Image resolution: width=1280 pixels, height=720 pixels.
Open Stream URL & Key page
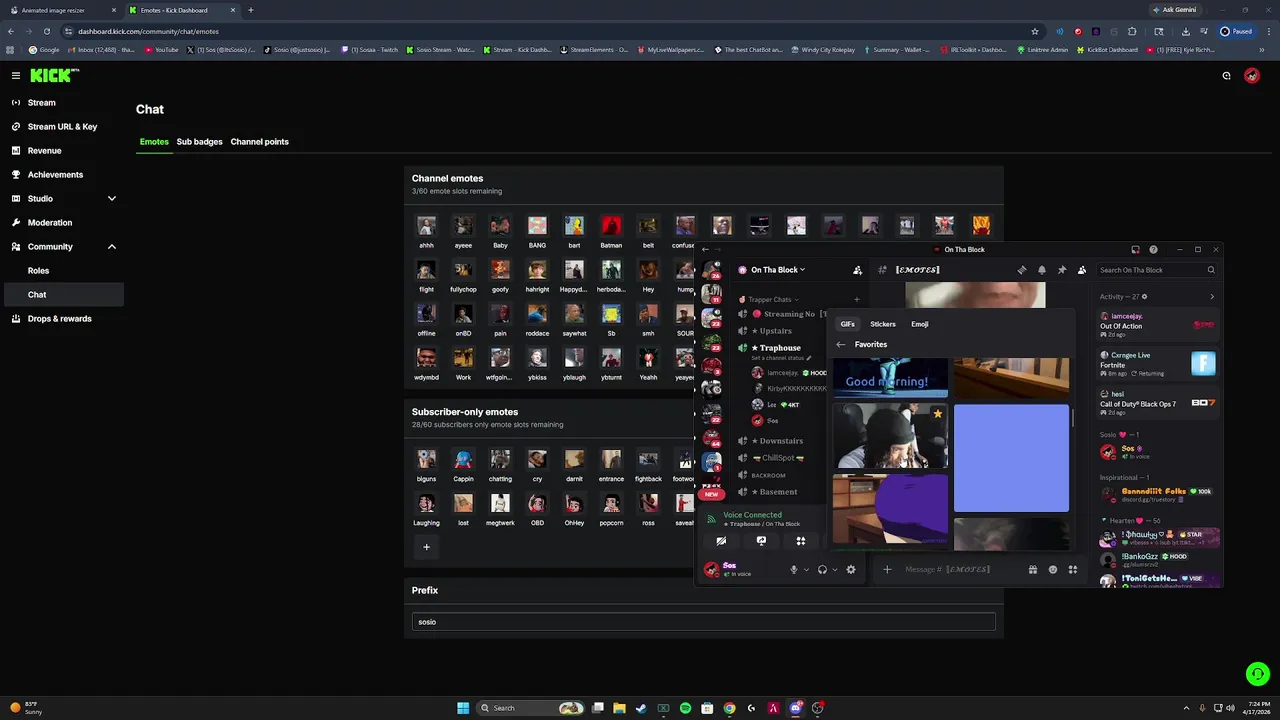[62, 127]
